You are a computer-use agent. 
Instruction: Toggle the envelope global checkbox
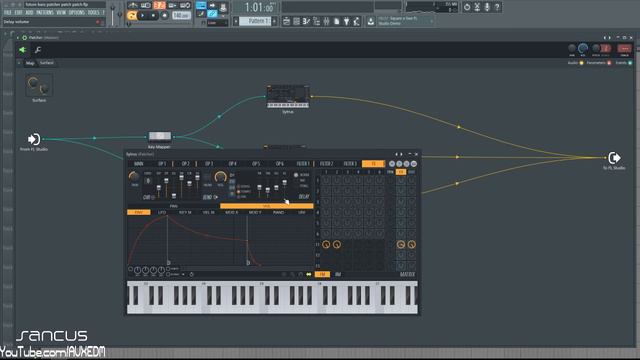click(168, 274)
